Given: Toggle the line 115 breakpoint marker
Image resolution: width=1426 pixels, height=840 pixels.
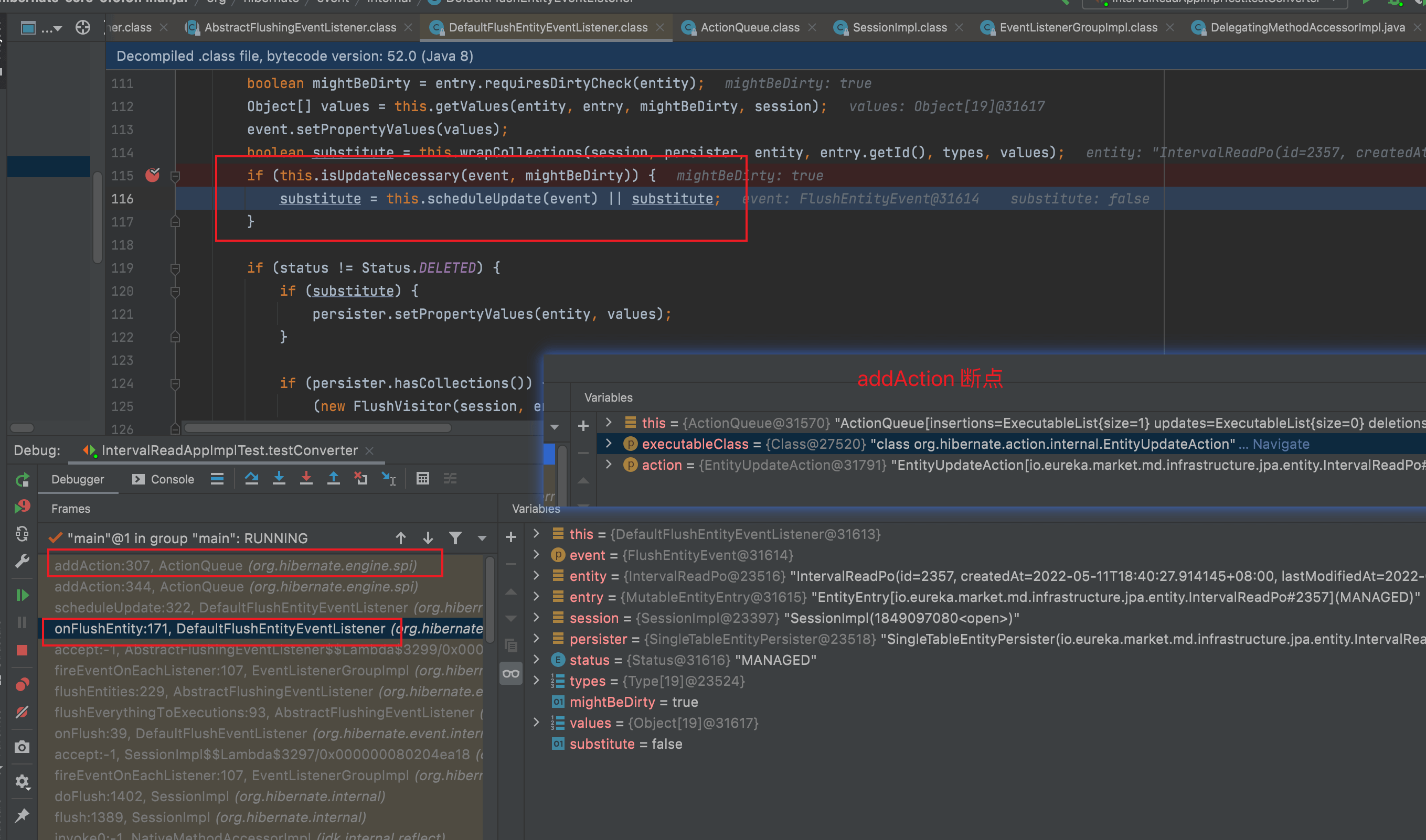Looking at the screenshot, I should (152, 175).
